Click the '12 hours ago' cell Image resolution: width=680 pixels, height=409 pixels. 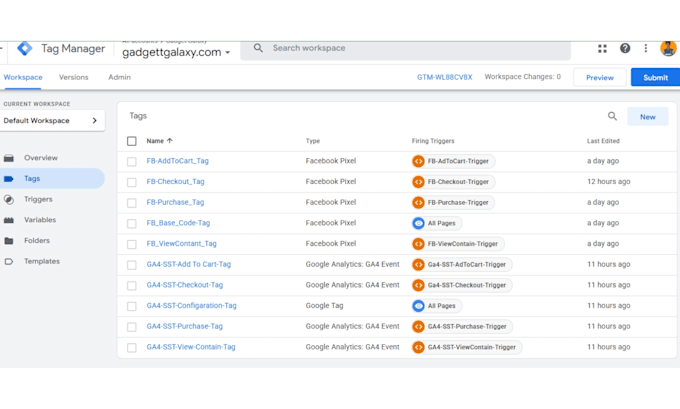[x=608, y=182]
